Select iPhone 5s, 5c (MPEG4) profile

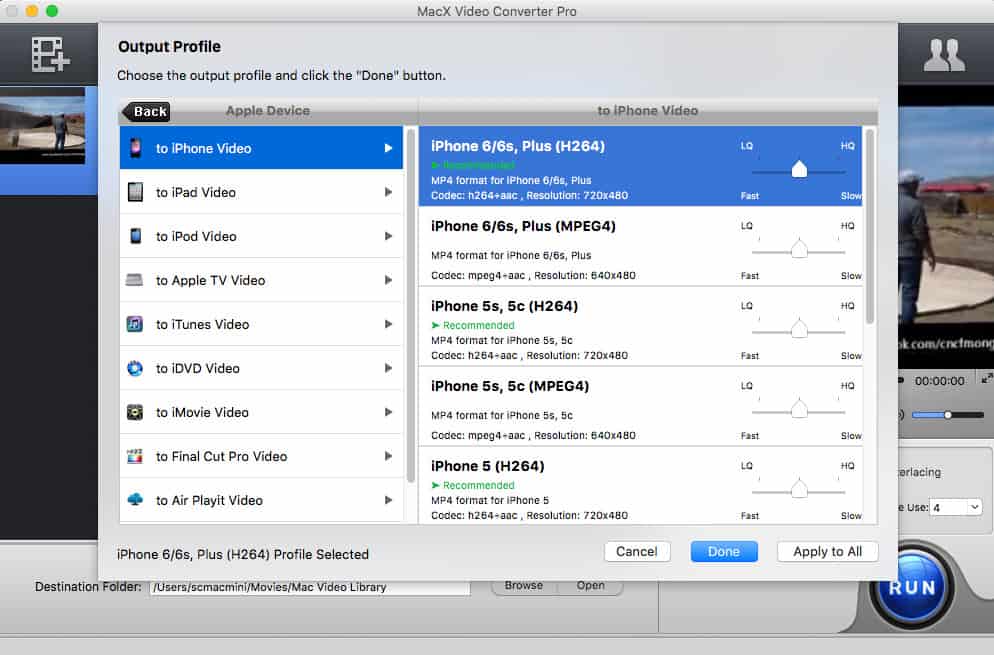[640, 406]
